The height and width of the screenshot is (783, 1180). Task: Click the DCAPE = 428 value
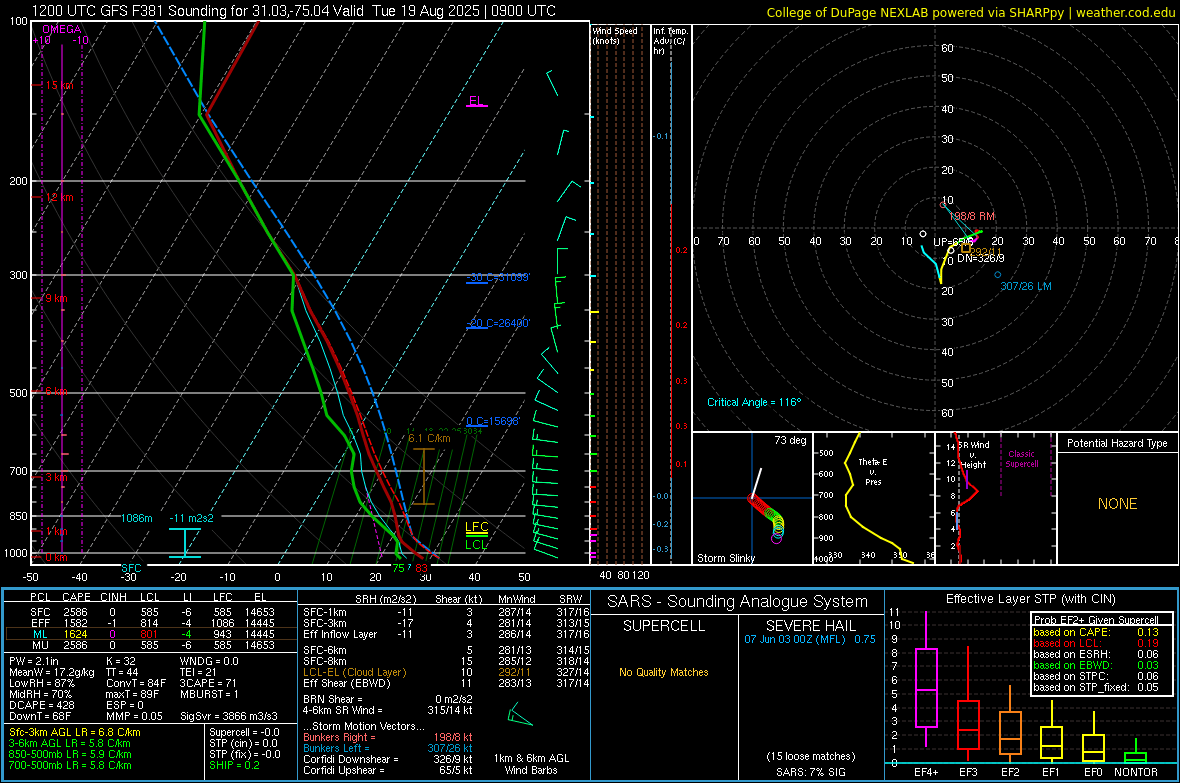[x=41, y=705]
